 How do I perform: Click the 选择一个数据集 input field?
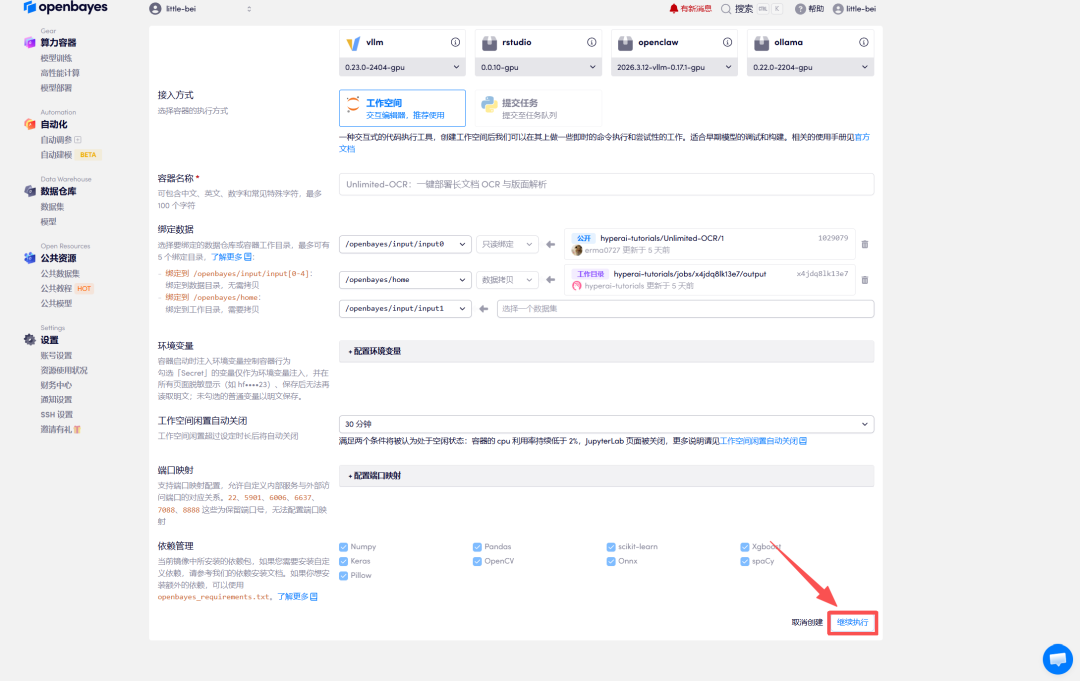pyautogui.click(x=685, y=308)
